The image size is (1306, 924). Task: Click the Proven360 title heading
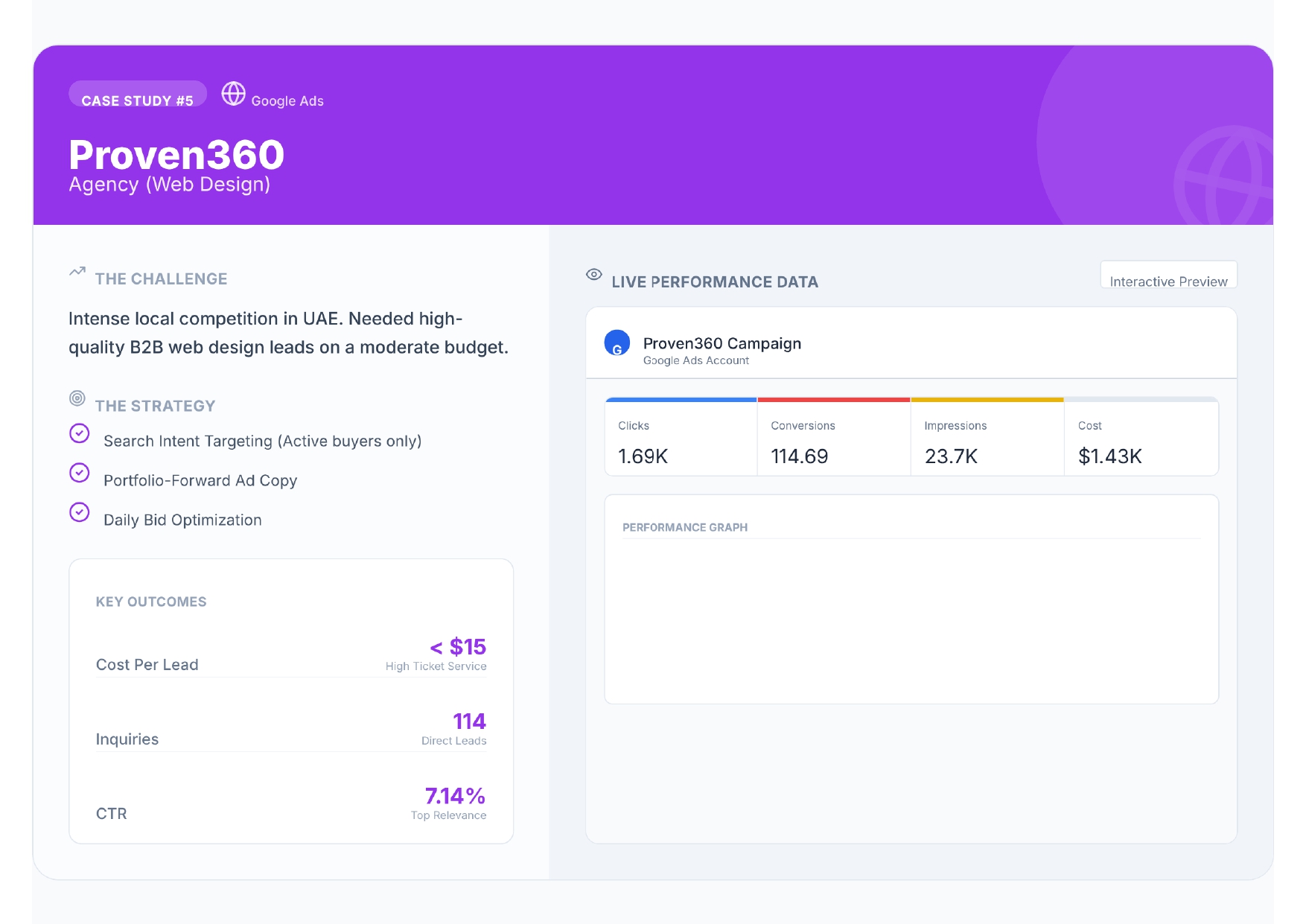click(x=176, y=155)
